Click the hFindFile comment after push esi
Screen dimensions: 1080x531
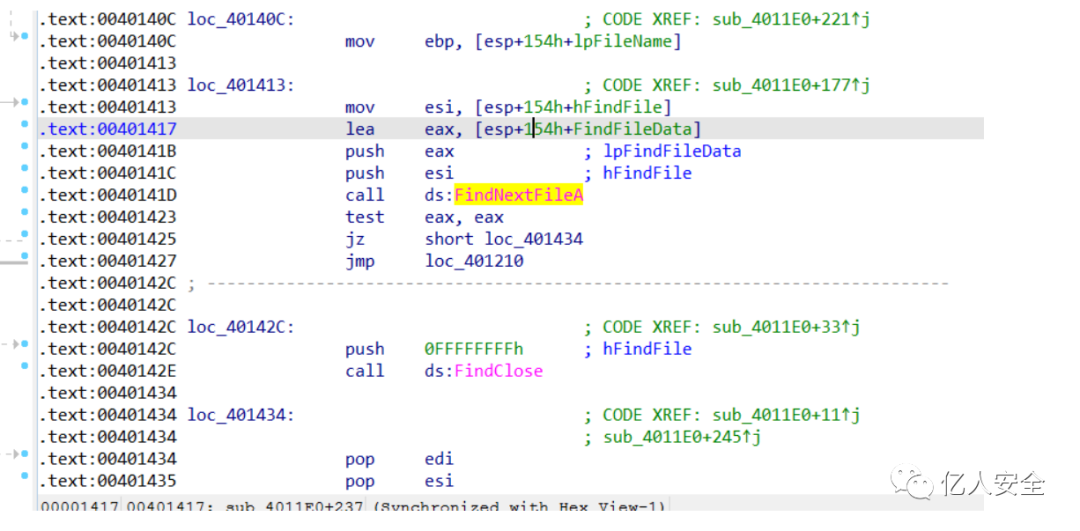(x=647, y=174)
